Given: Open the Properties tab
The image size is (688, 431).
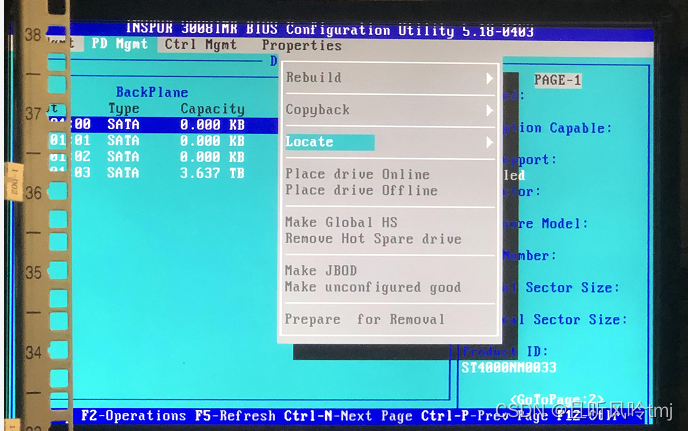Looking at the screenshot, I should 301,46.
